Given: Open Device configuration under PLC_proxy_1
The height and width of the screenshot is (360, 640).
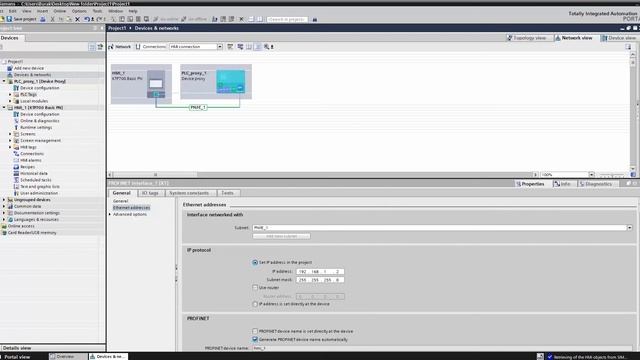Looking at the screenshot, I should (x=40, y=88).
